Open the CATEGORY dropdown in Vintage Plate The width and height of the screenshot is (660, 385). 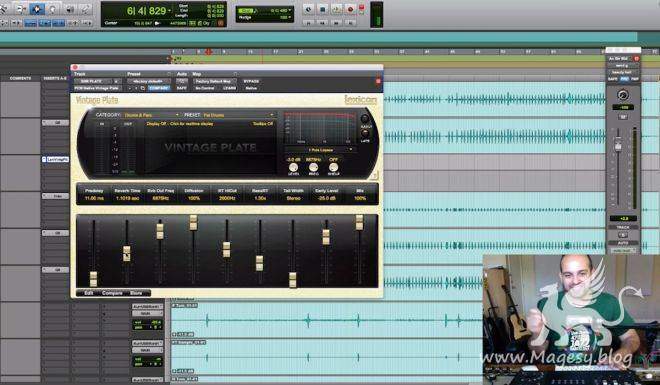[152, 115]
